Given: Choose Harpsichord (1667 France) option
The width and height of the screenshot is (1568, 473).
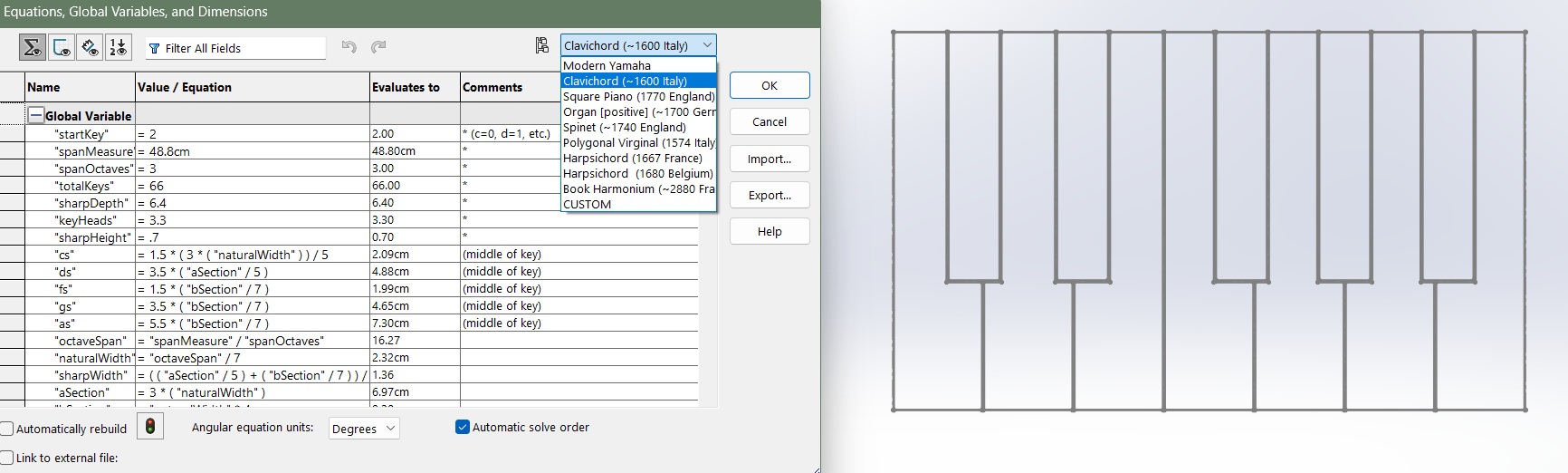Looking at the screenshot, I should 632,158.
